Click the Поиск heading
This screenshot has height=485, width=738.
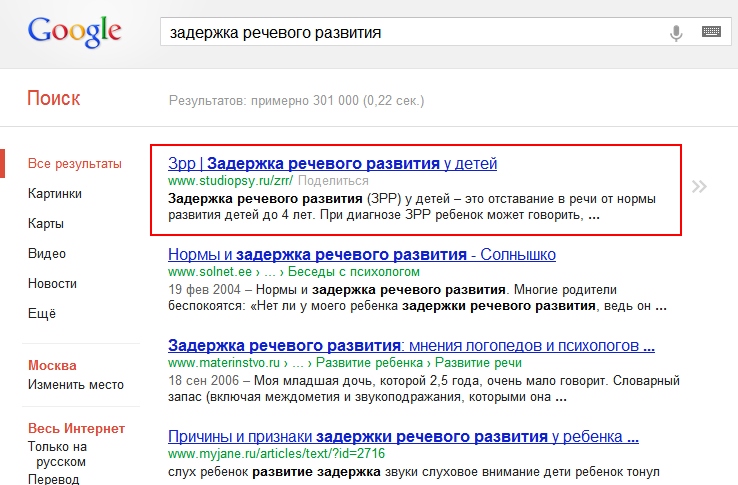54,98
